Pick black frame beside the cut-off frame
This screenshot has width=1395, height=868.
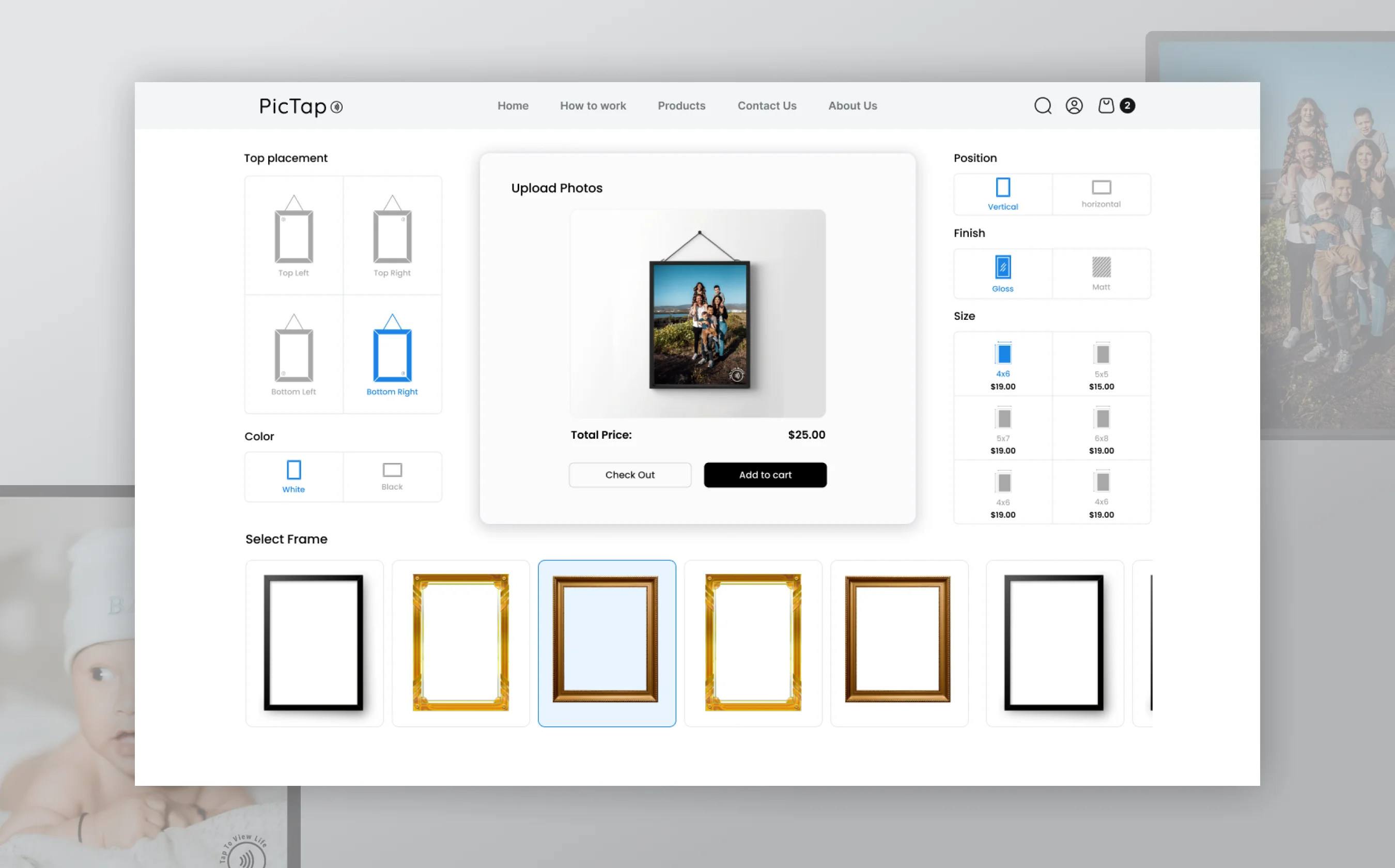1055,643
